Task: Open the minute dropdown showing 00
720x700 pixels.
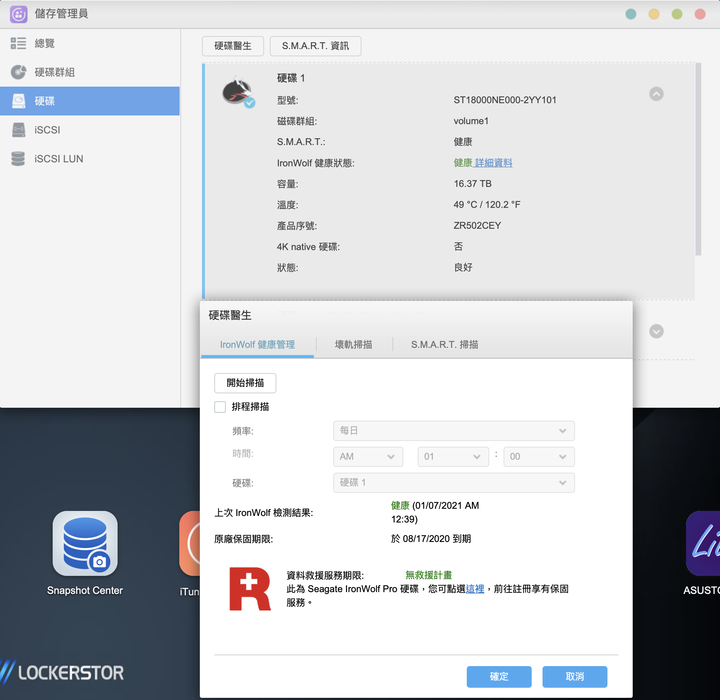Action: point(539,457)
